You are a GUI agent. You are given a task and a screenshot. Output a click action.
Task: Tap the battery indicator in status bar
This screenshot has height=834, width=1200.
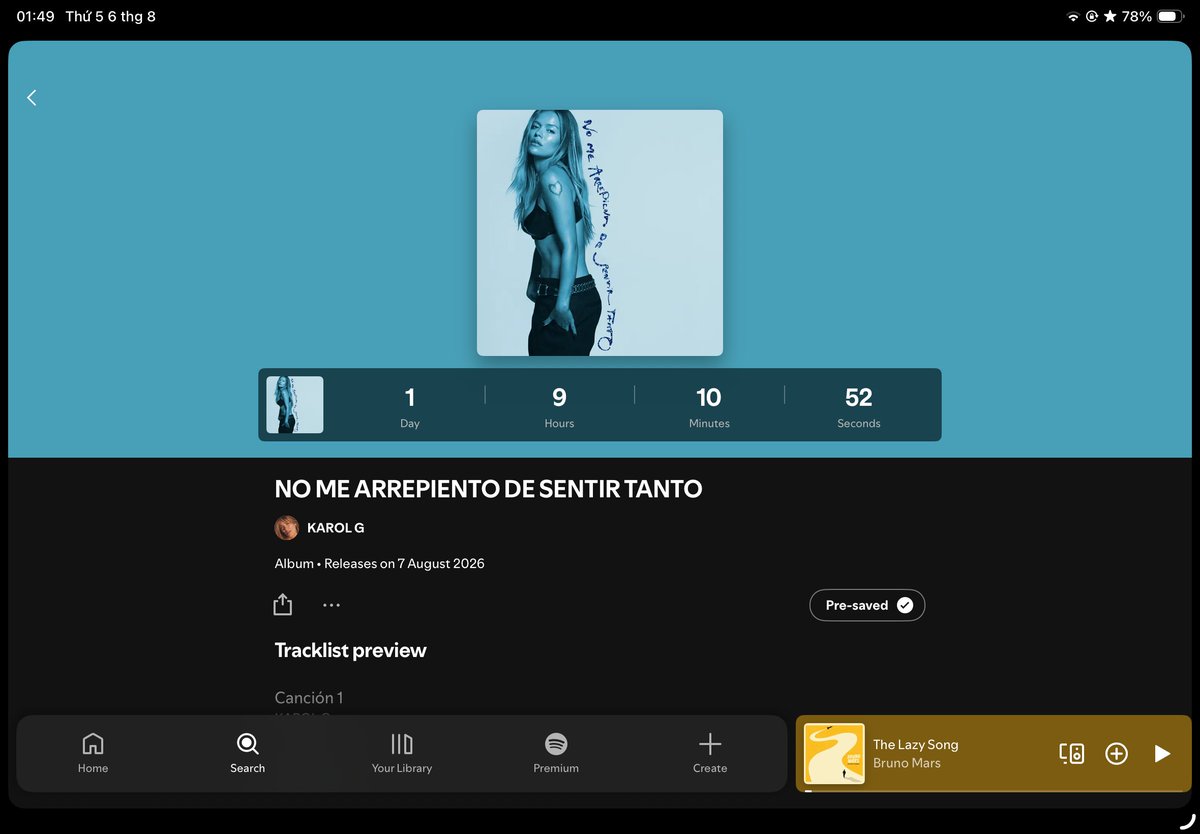coord(1169,16)
